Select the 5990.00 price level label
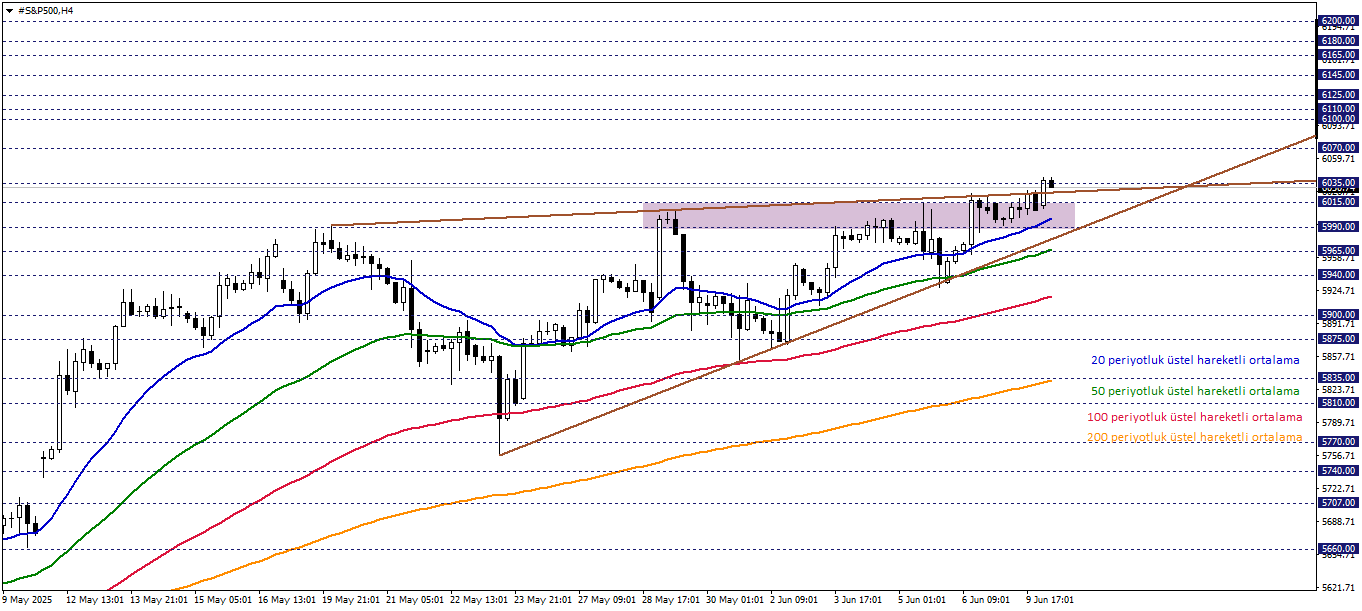The height and width of the screenshot is (611, 1362). pos(1337,226)
